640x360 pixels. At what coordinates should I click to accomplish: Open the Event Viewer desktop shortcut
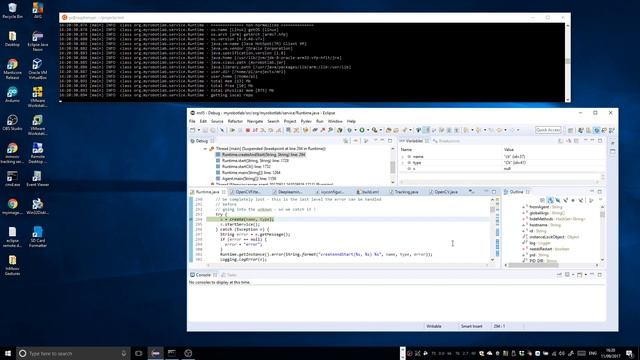[x=38, y=179]
